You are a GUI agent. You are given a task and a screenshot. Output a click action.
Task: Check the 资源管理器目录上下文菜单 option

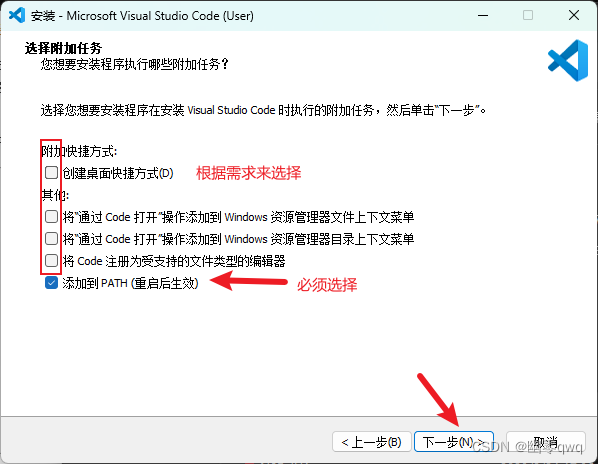point(51,239)
